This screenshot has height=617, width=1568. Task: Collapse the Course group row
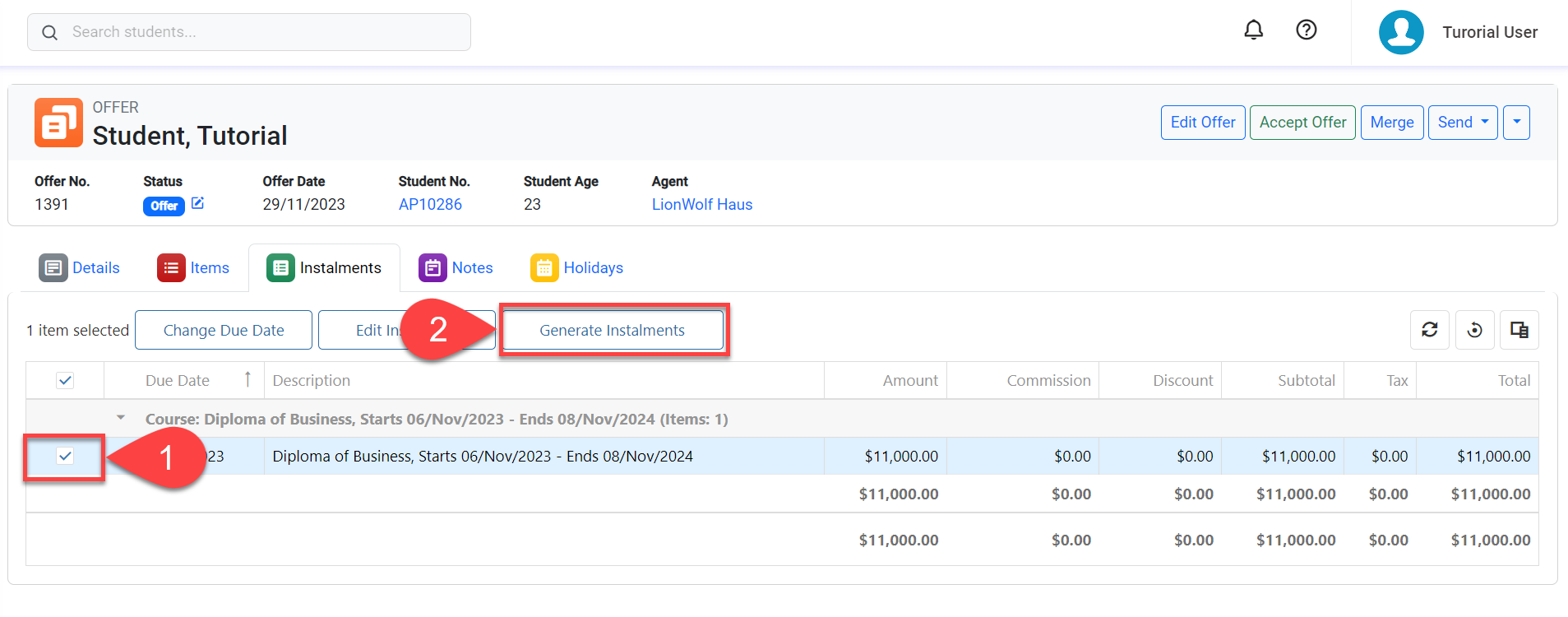(x=121, y=418)
